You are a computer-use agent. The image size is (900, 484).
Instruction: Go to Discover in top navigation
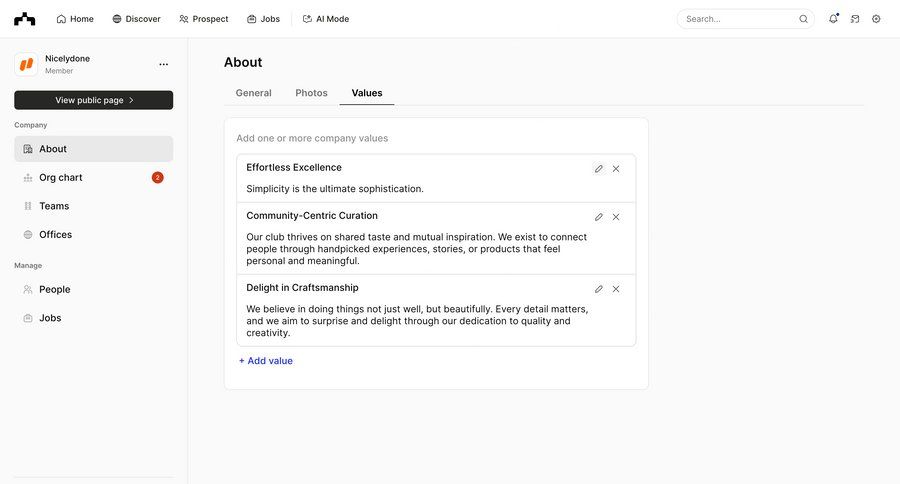(x=136, y=19)
